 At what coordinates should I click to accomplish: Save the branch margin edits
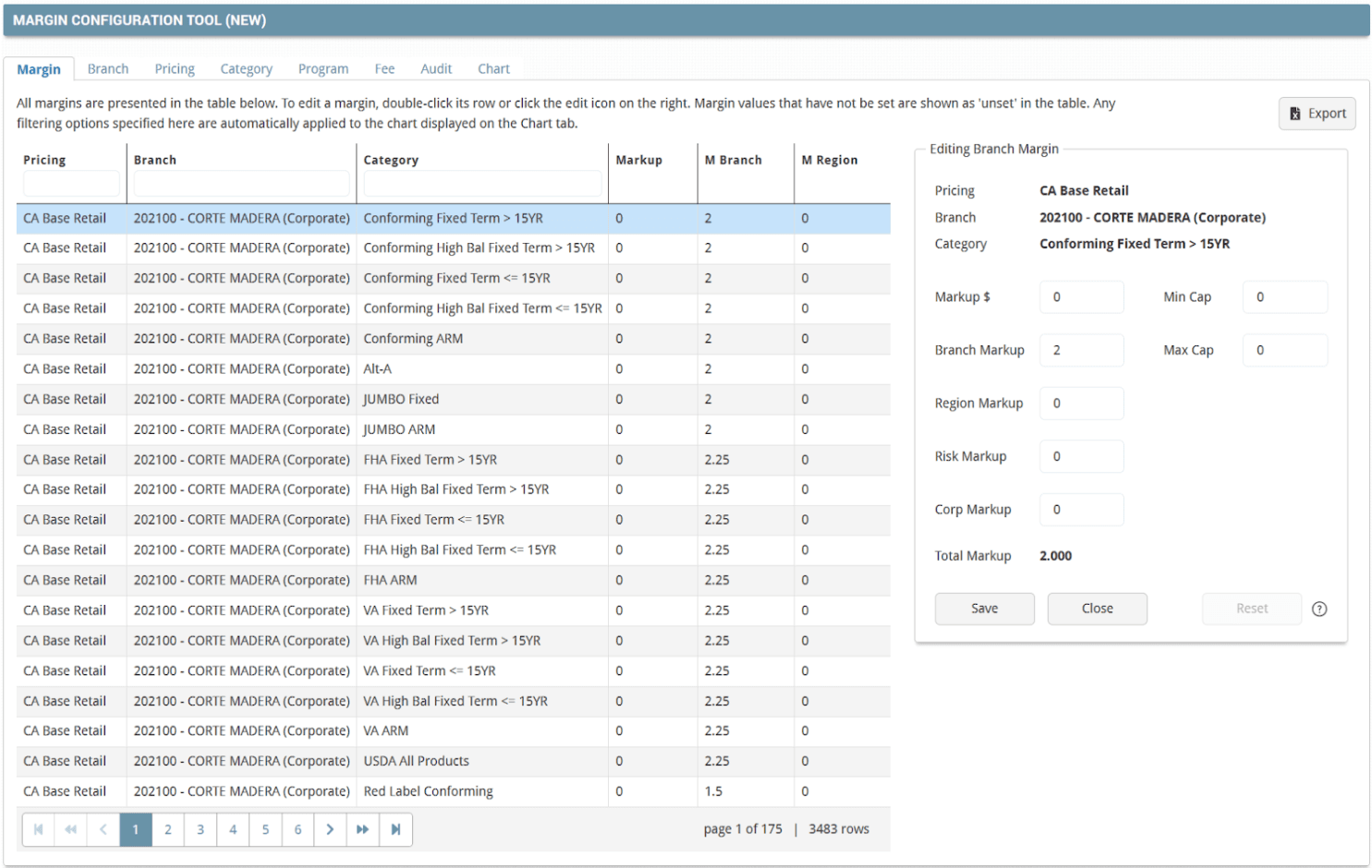click(x=984, y=609)
